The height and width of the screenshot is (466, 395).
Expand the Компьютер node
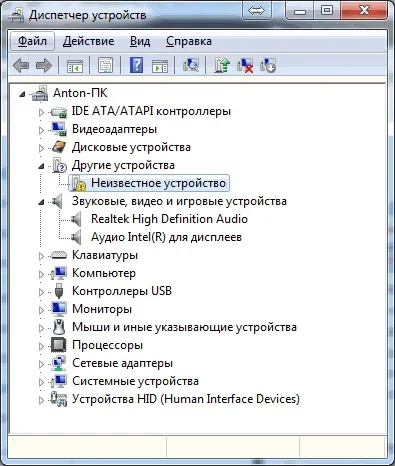point(41,274)
